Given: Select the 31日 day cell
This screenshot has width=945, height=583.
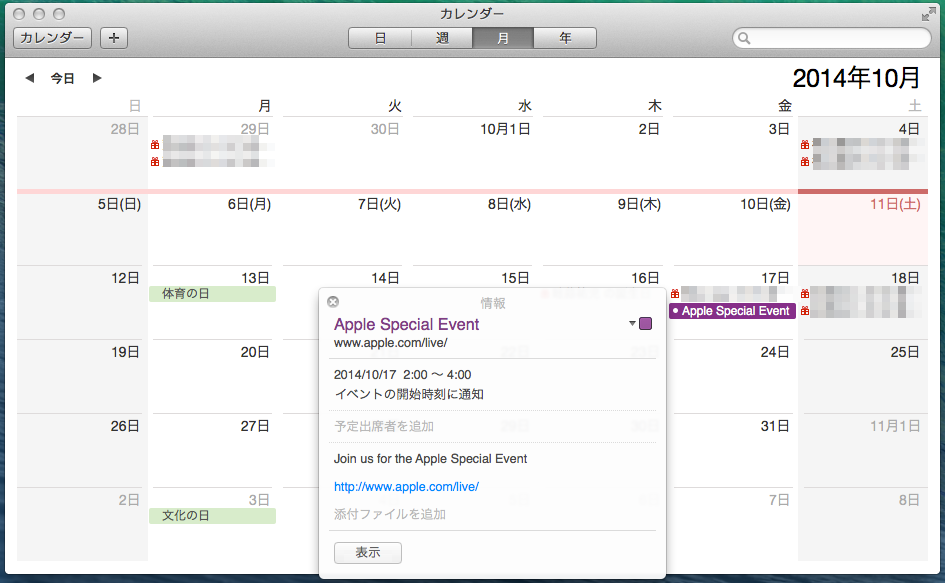Looking at the screenshot, I should tap(732, 450).
